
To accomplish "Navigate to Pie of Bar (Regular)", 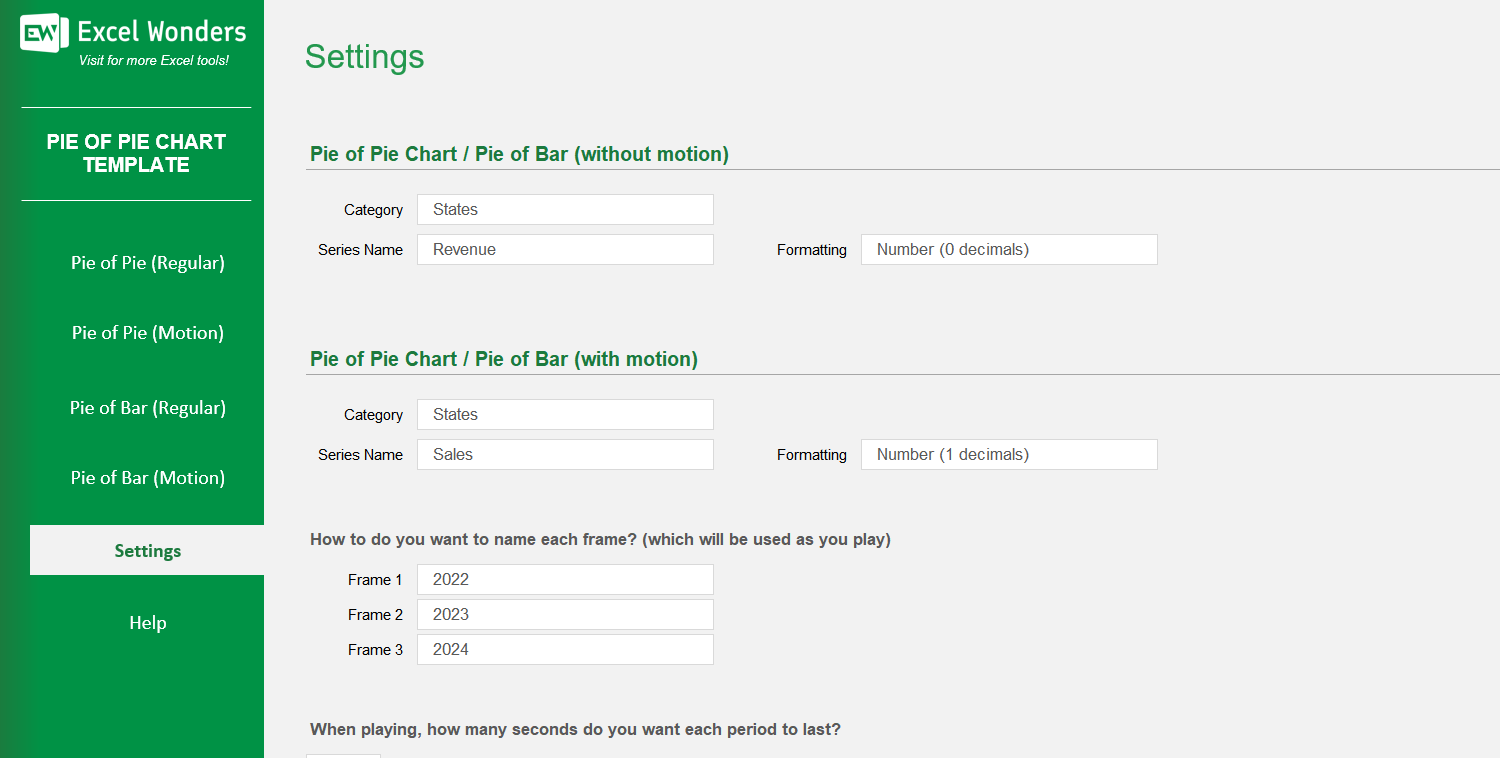I will (147, 408).
